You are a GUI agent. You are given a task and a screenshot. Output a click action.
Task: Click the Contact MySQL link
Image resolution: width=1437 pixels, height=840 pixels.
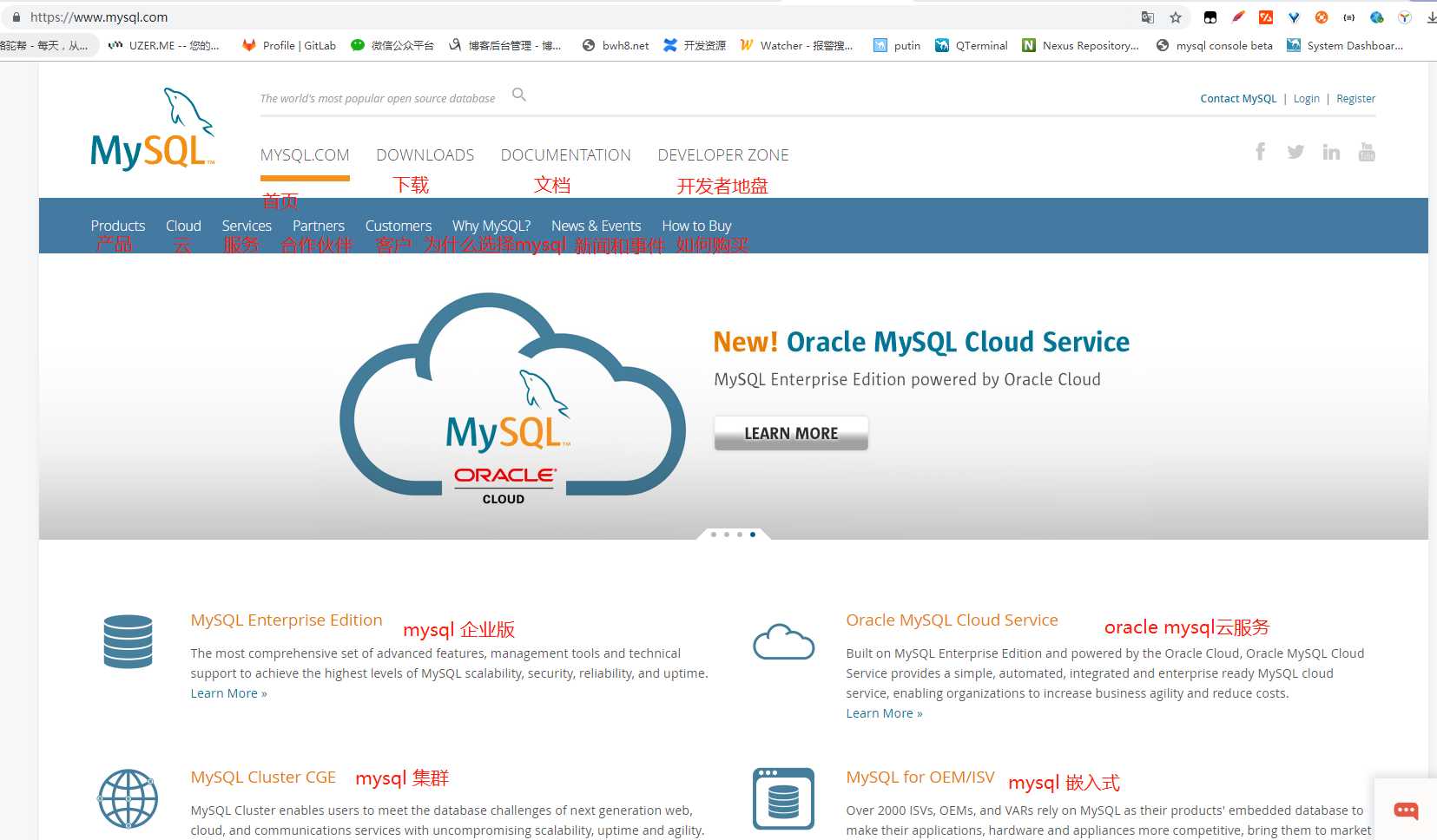click(1238, 99)
